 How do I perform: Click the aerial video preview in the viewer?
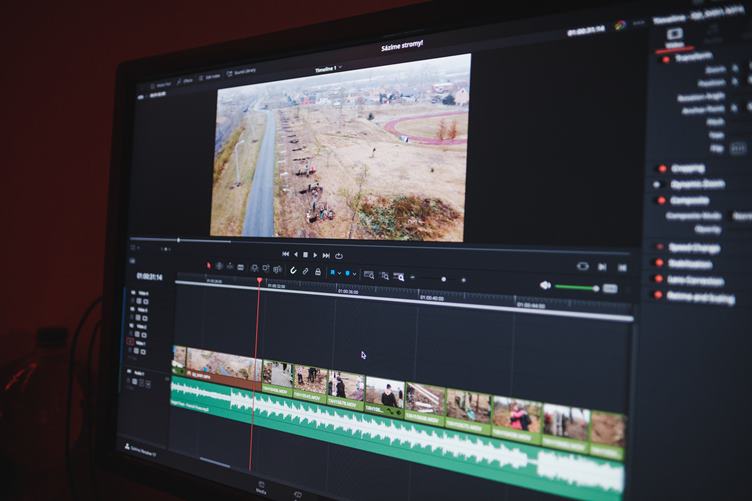pos(340,148)
